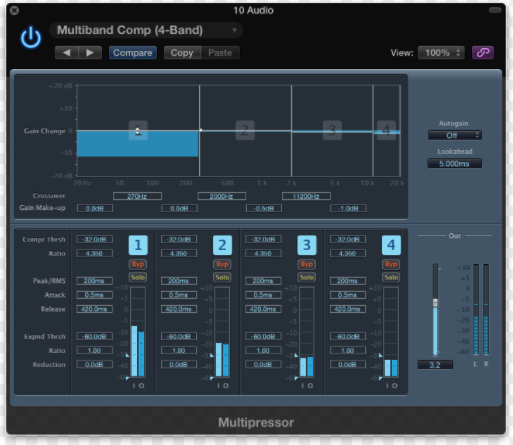Click band 2 Attack 0.5ms field
513x445 pixels.
click(x=179, y=295)
